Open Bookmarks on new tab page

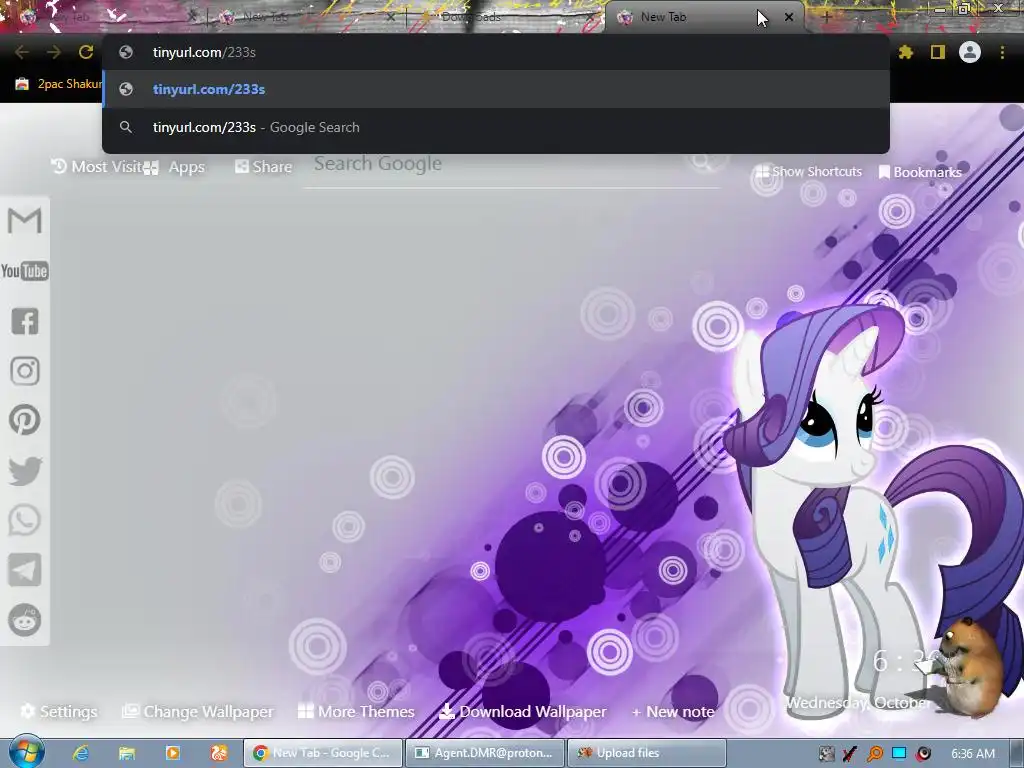pyautogui.click(x=920, y=172)
